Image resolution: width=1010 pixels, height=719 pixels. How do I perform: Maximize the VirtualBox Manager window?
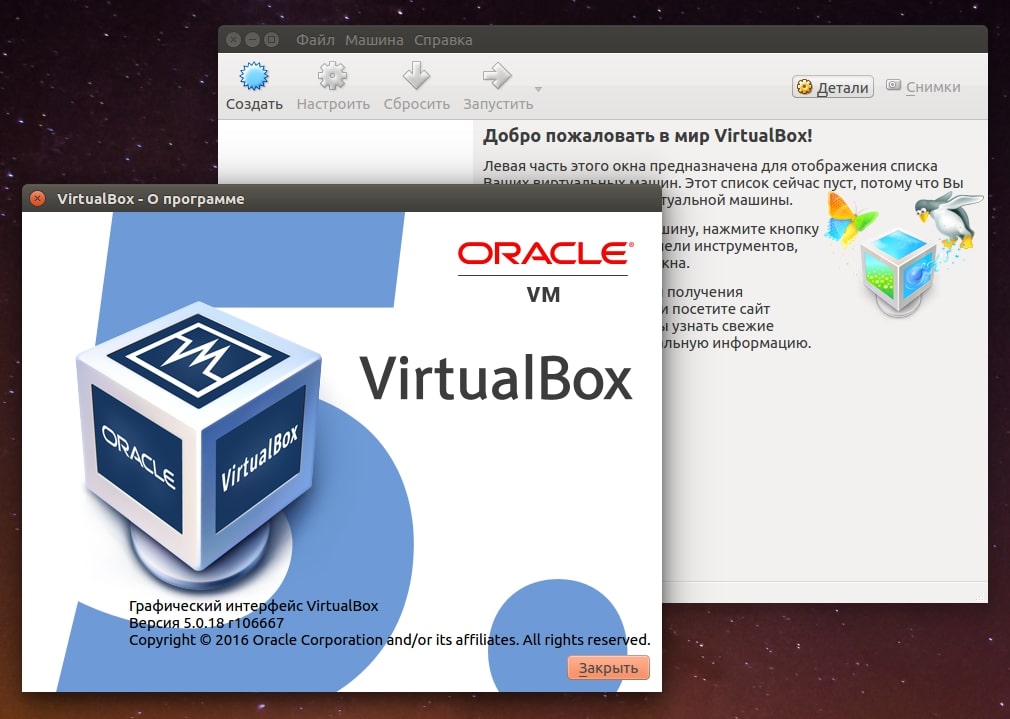[x=271, y=40]
